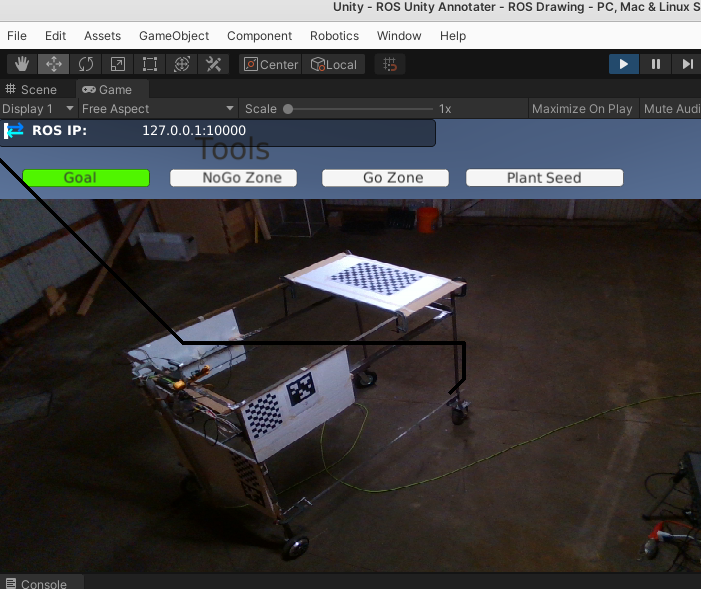The image size is (701, 589).
Task: Click the ROS connection arrows icon
Action: click(13, 131)
